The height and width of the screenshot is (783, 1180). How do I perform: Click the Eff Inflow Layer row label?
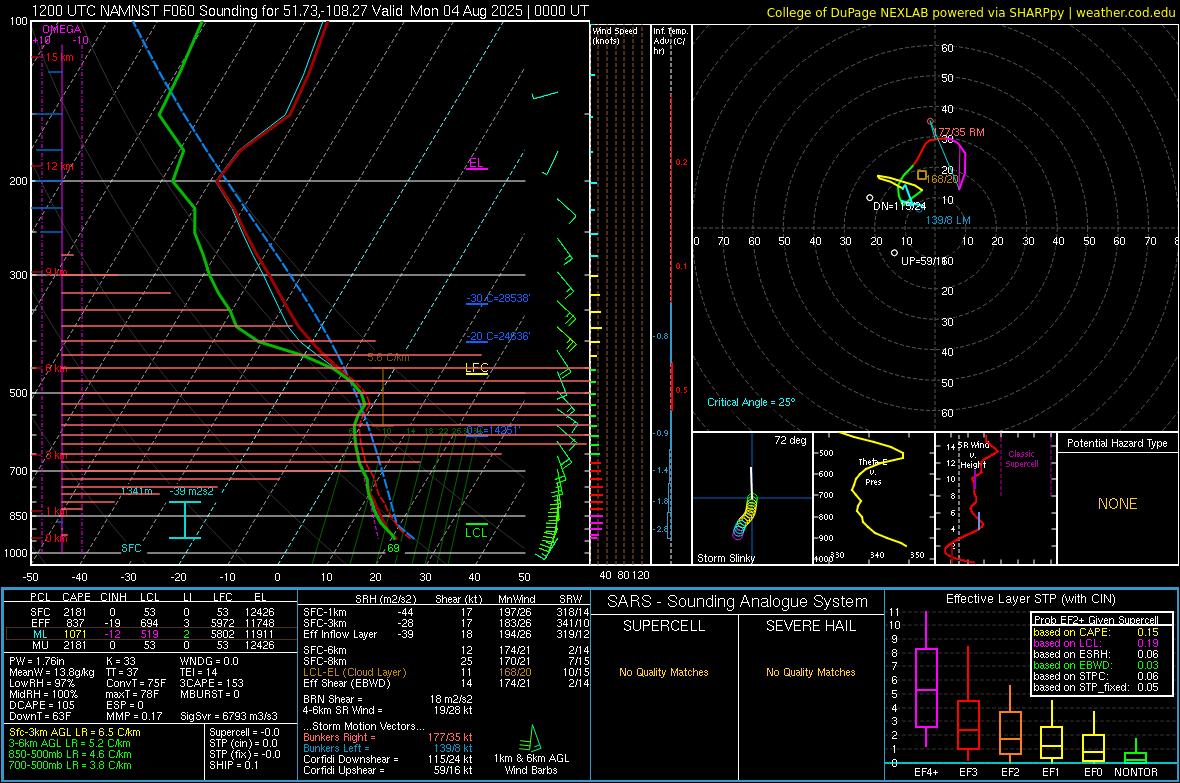[341, 634]
